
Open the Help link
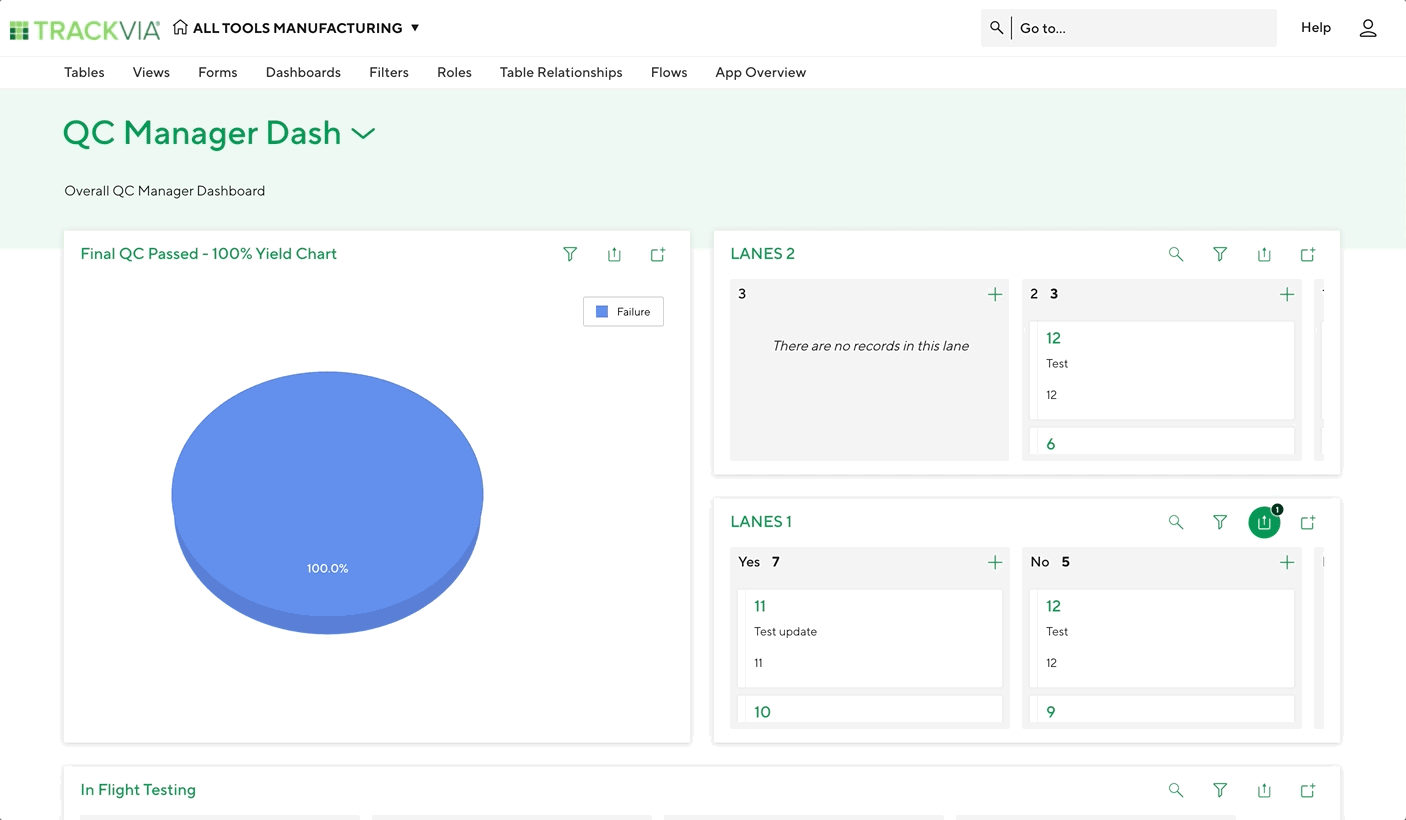1315,28
